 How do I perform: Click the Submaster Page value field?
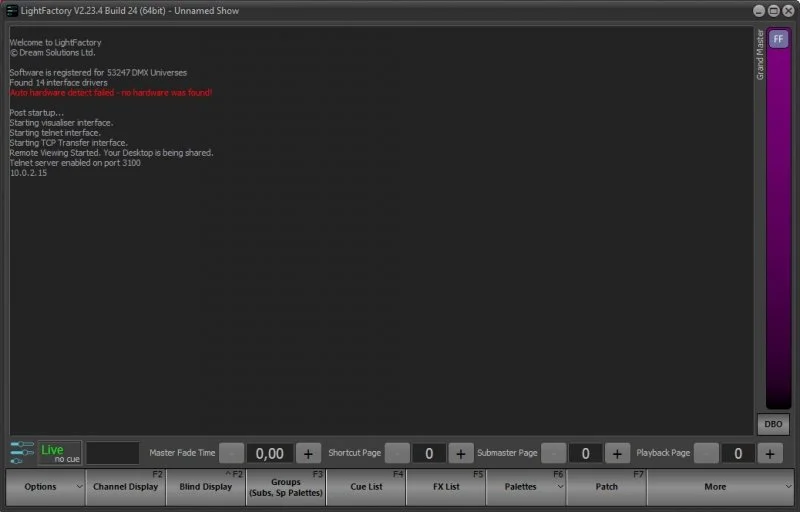[585, 453]
